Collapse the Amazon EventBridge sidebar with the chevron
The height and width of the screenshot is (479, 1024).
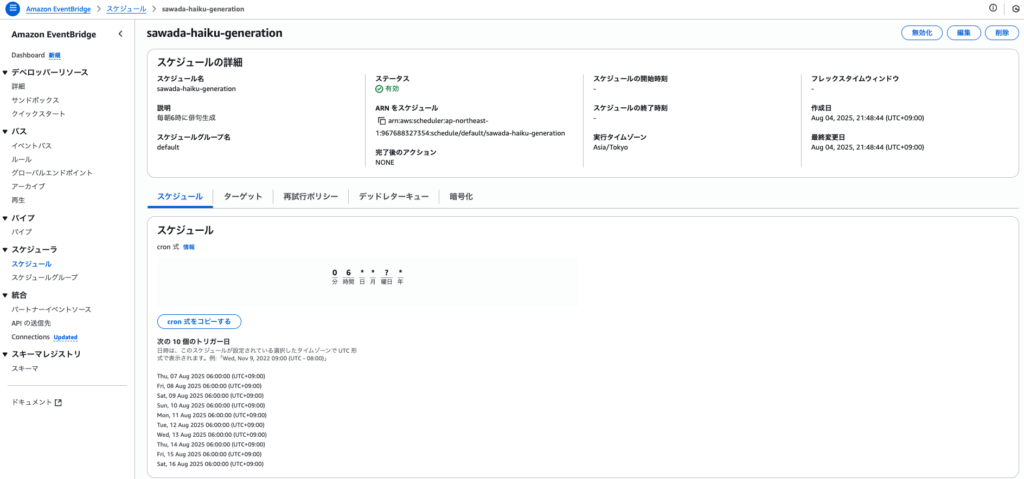coord(120,34)
